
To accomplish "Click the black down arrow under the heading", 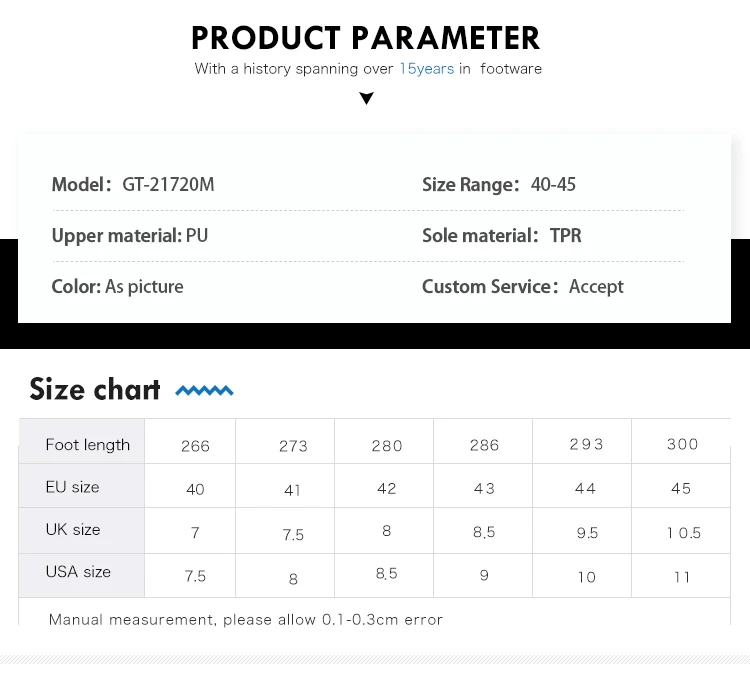I will (366, 98).
